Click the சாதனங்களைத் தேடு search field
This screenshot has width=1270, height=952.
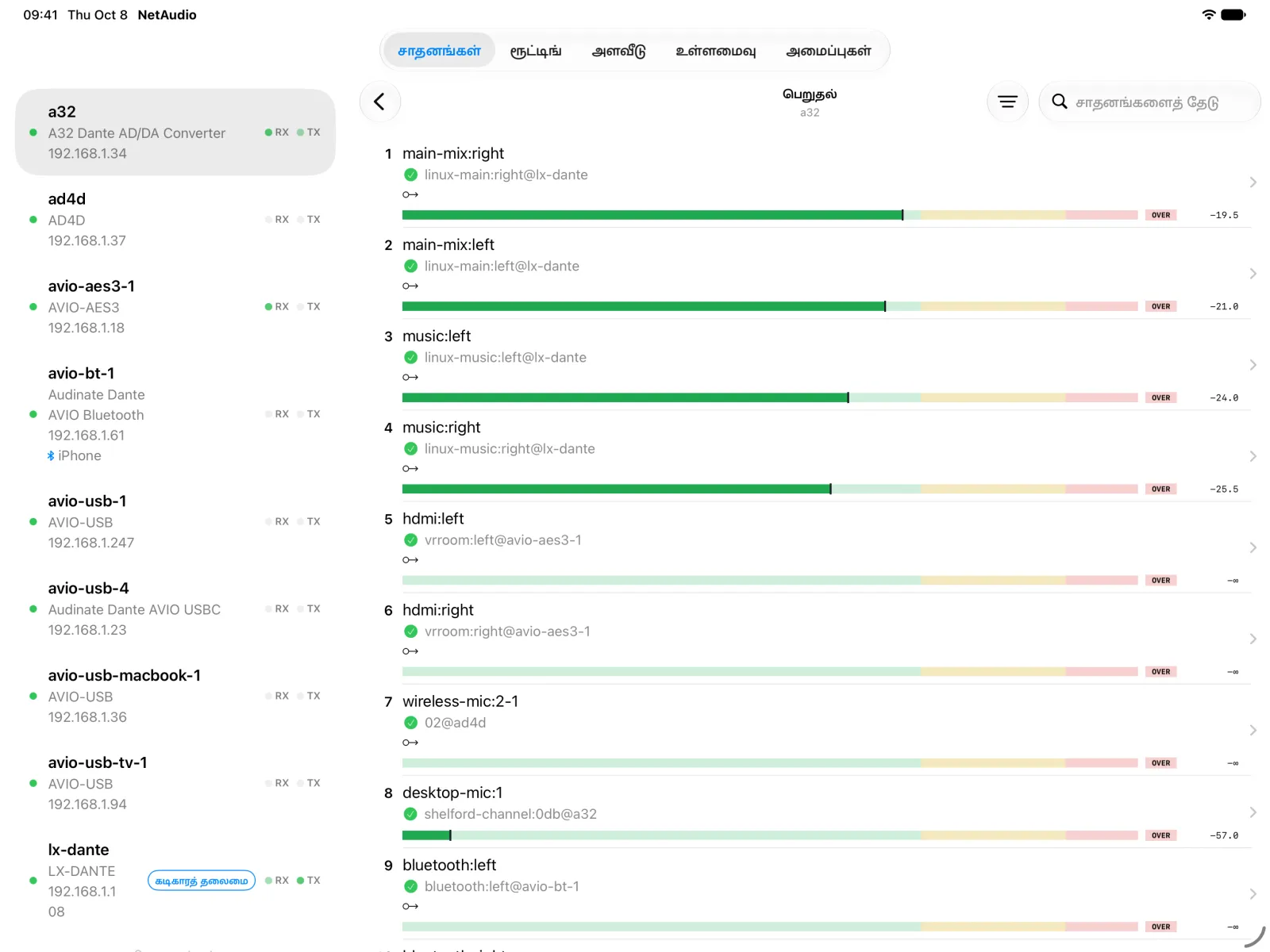(1150, 102)
